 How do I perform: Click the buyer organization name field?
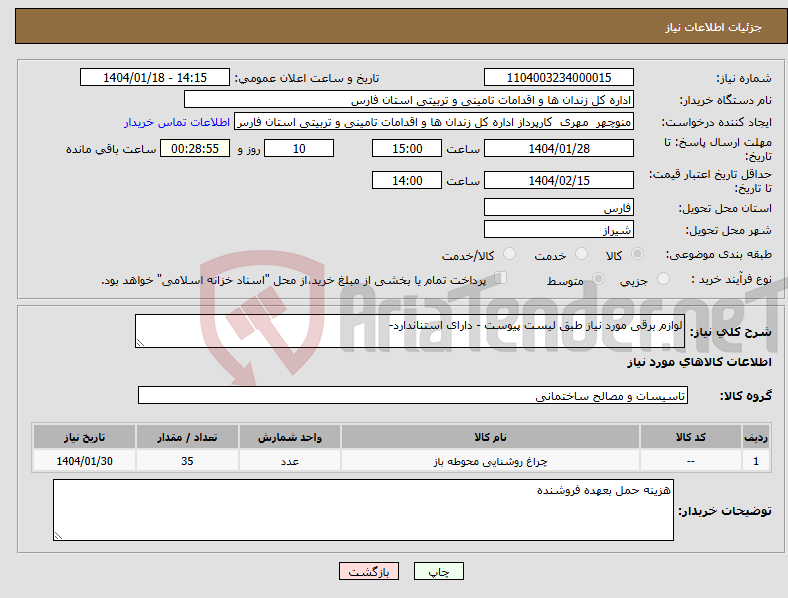click(x=409, y=99)
